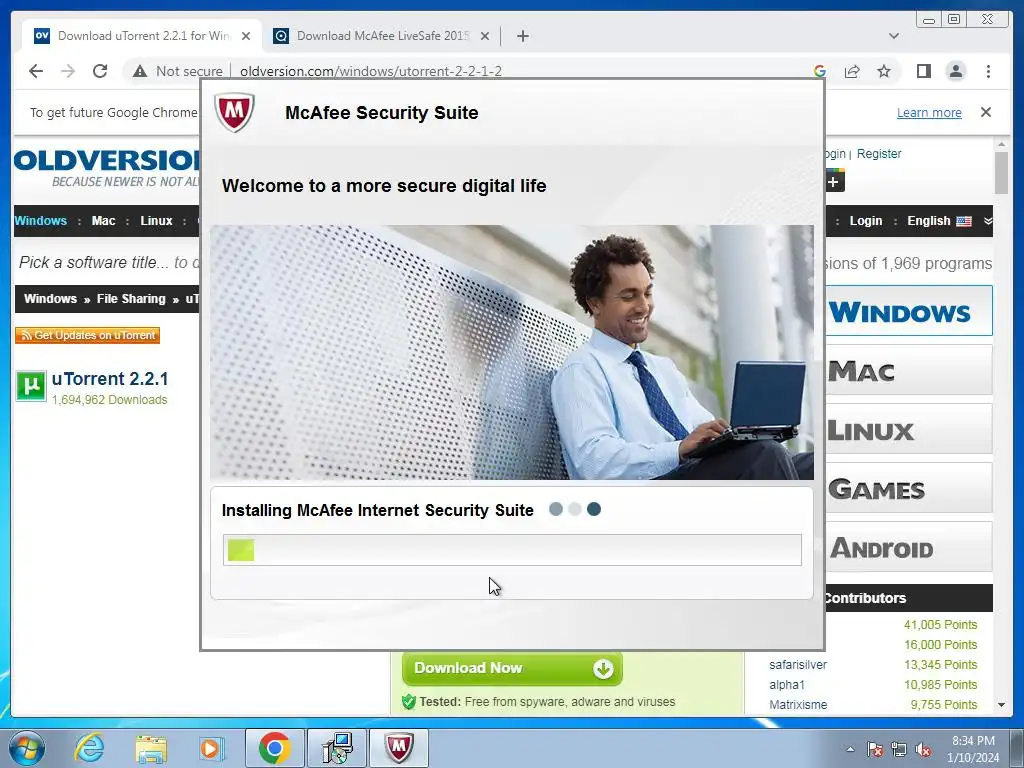
Task: Open the WINDOWS category banner
Action: click(908, 311)
